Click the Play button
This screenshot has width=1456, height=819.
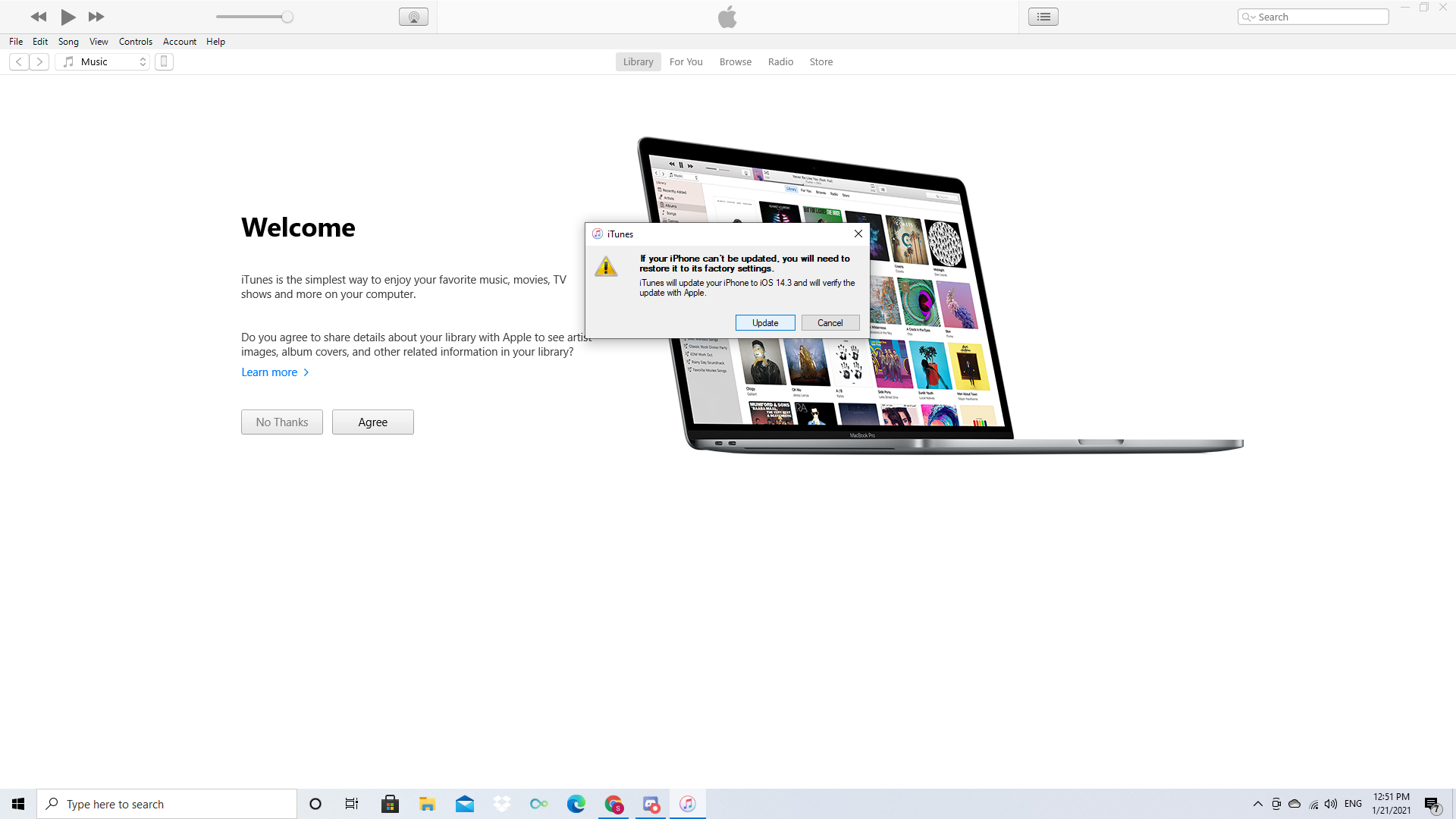tap(67, 17)
